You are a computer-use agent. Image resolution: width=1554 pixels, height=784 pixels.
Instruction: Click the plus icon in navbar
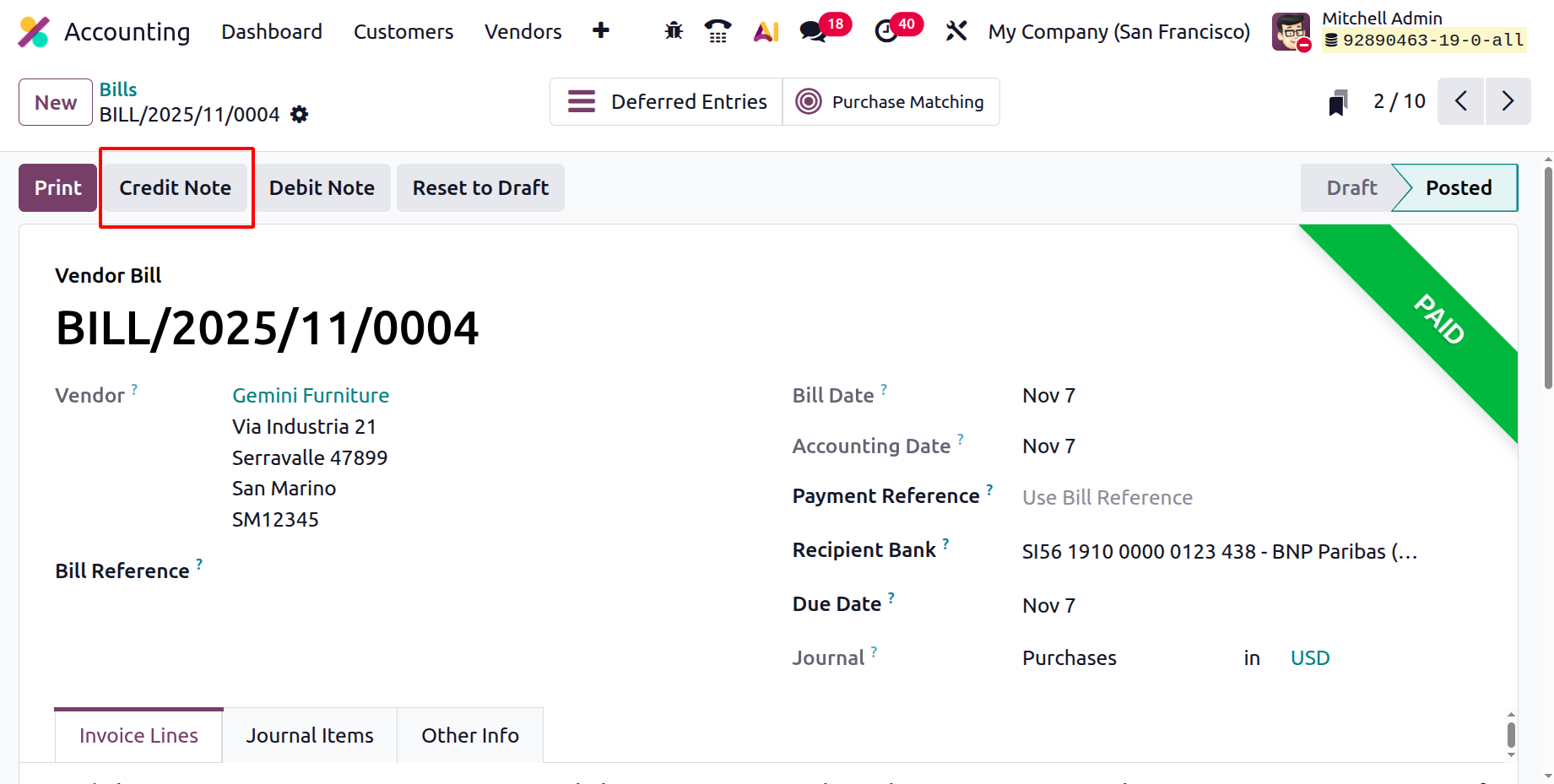coord(601,31)
